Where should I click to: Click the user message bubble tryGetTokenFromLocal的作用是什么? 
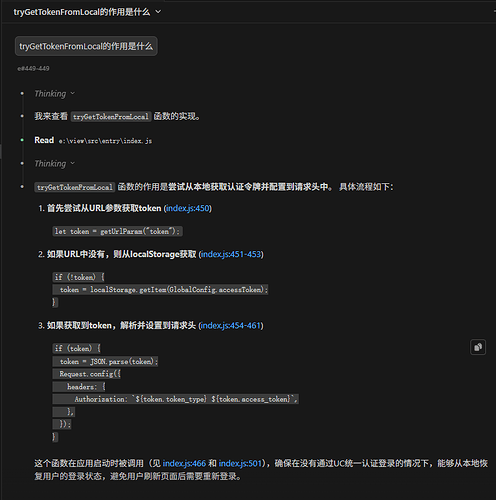86,46
